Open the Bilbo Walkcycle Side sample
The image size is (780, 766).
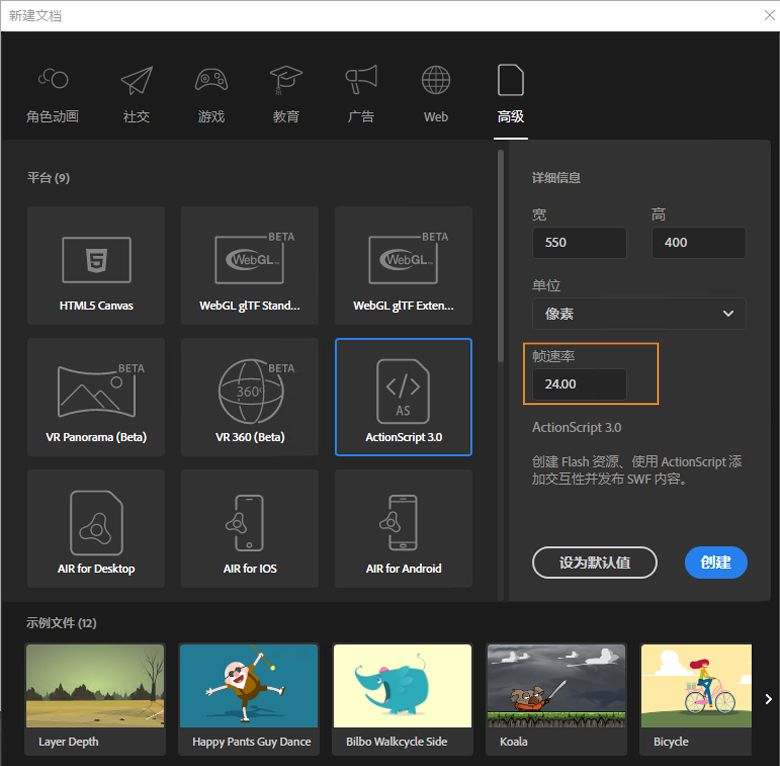pyautogui.click(x=402, y=699)
